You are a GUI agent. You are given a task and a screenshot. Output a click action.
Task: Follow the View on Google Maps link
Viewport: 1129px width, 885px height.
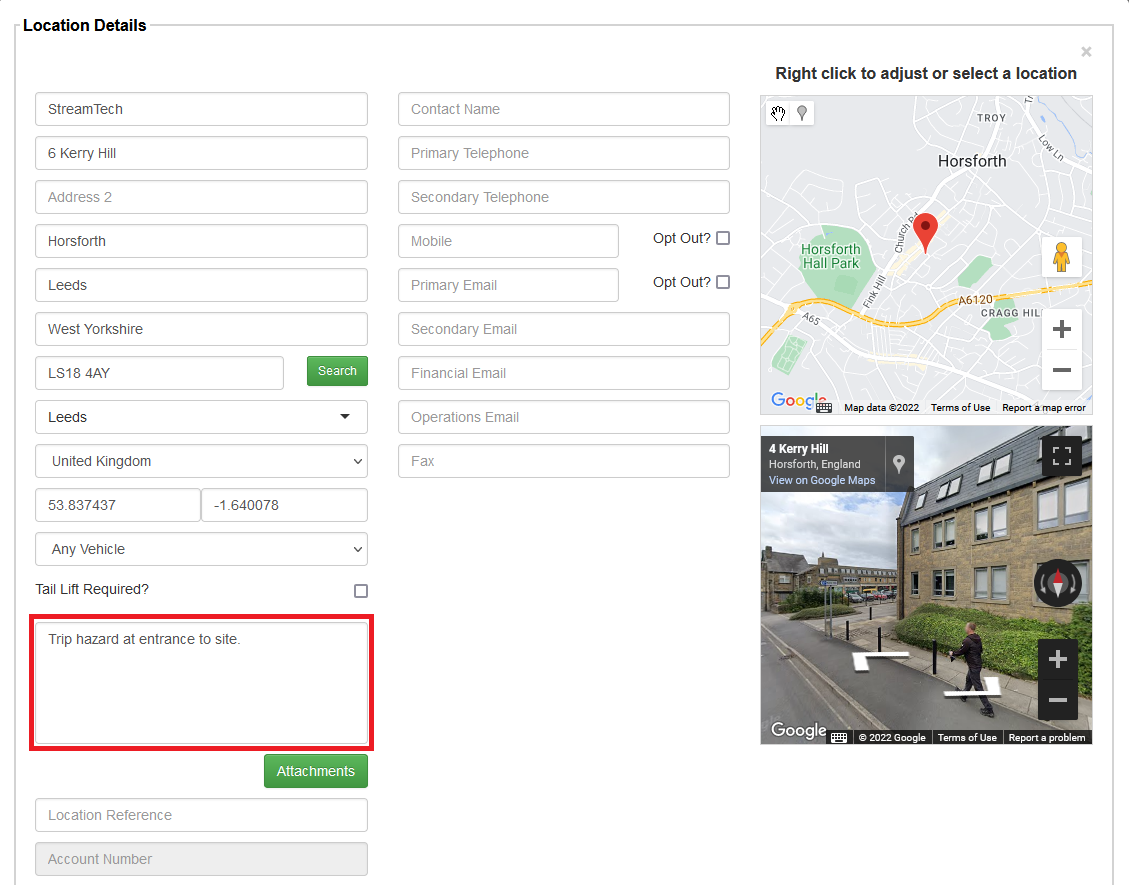pos(822,480)
